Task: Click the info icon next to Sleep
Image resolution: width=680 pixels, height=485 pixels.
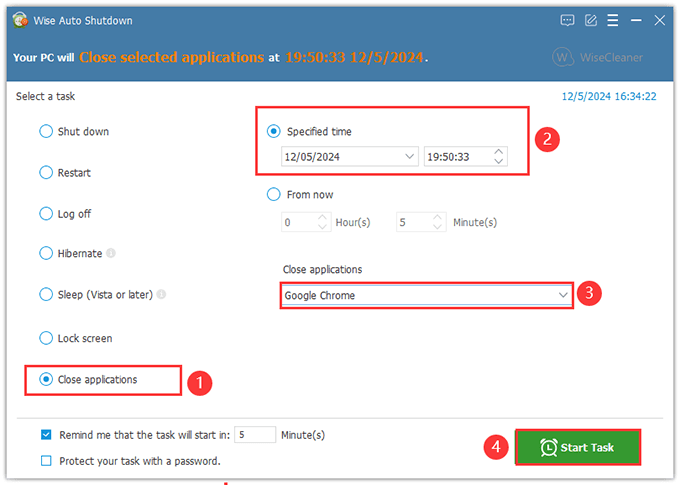Action: pyautogui.click(x=161, y=294)
